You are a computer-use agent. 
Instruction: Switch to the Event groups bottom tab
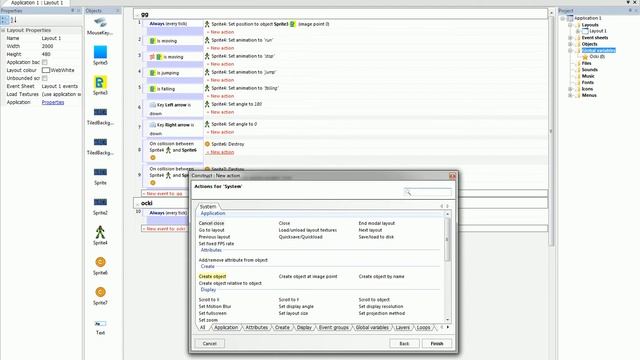333,327
